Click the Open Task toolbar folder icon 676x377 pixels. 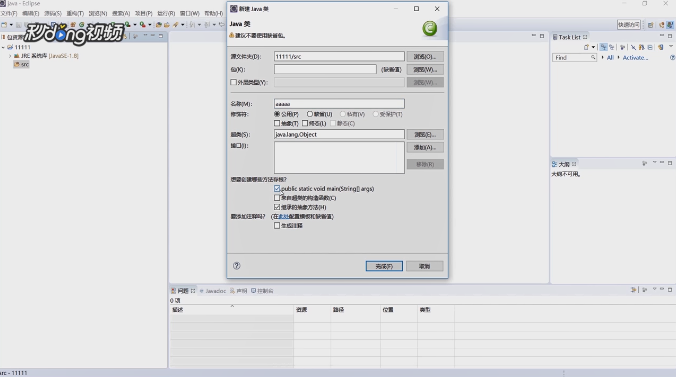pyautogui.click(x=167, y=25)
